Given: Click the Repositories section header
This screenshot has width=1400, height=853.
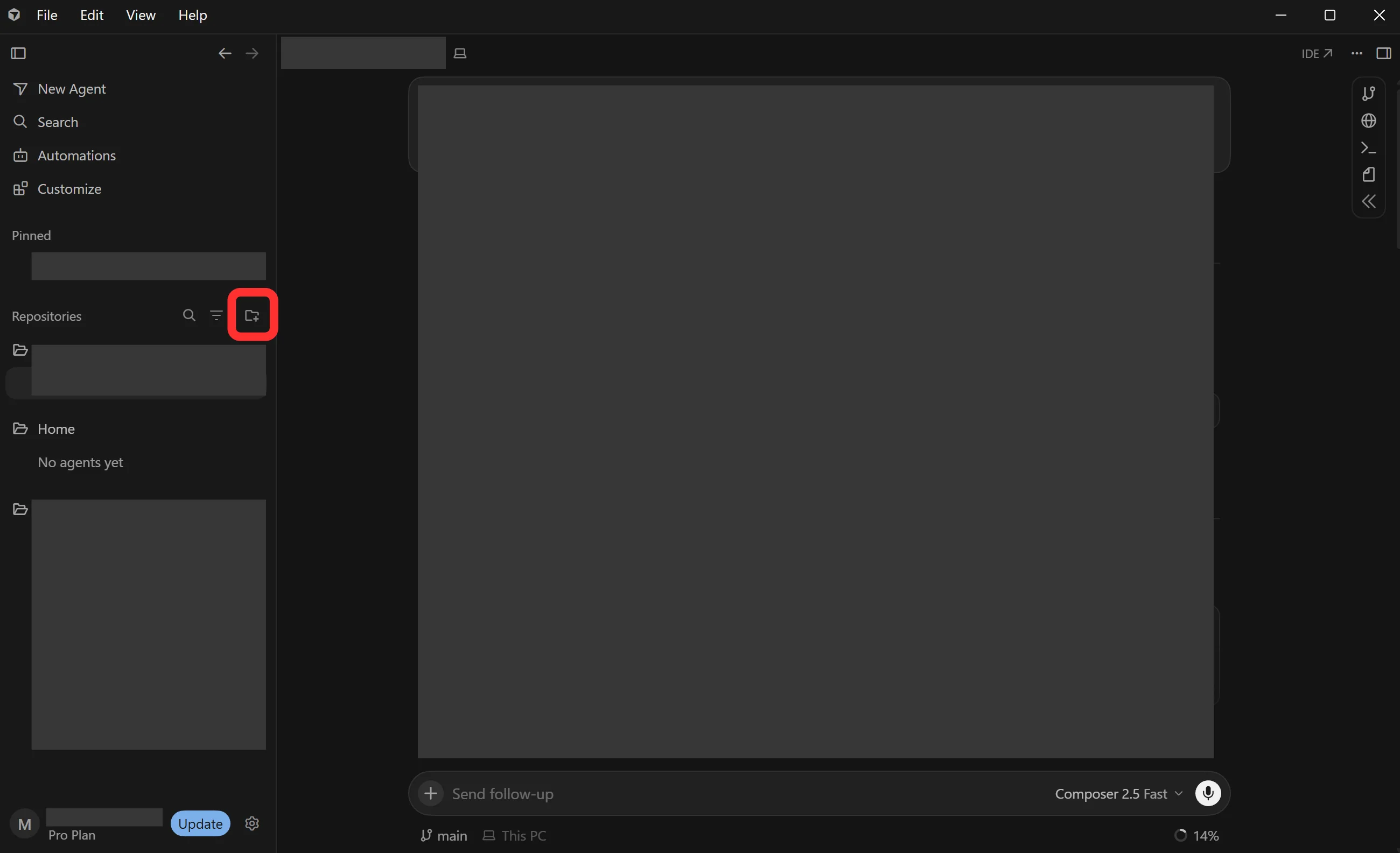Looking at the screenshot, I should click(47, 316).
